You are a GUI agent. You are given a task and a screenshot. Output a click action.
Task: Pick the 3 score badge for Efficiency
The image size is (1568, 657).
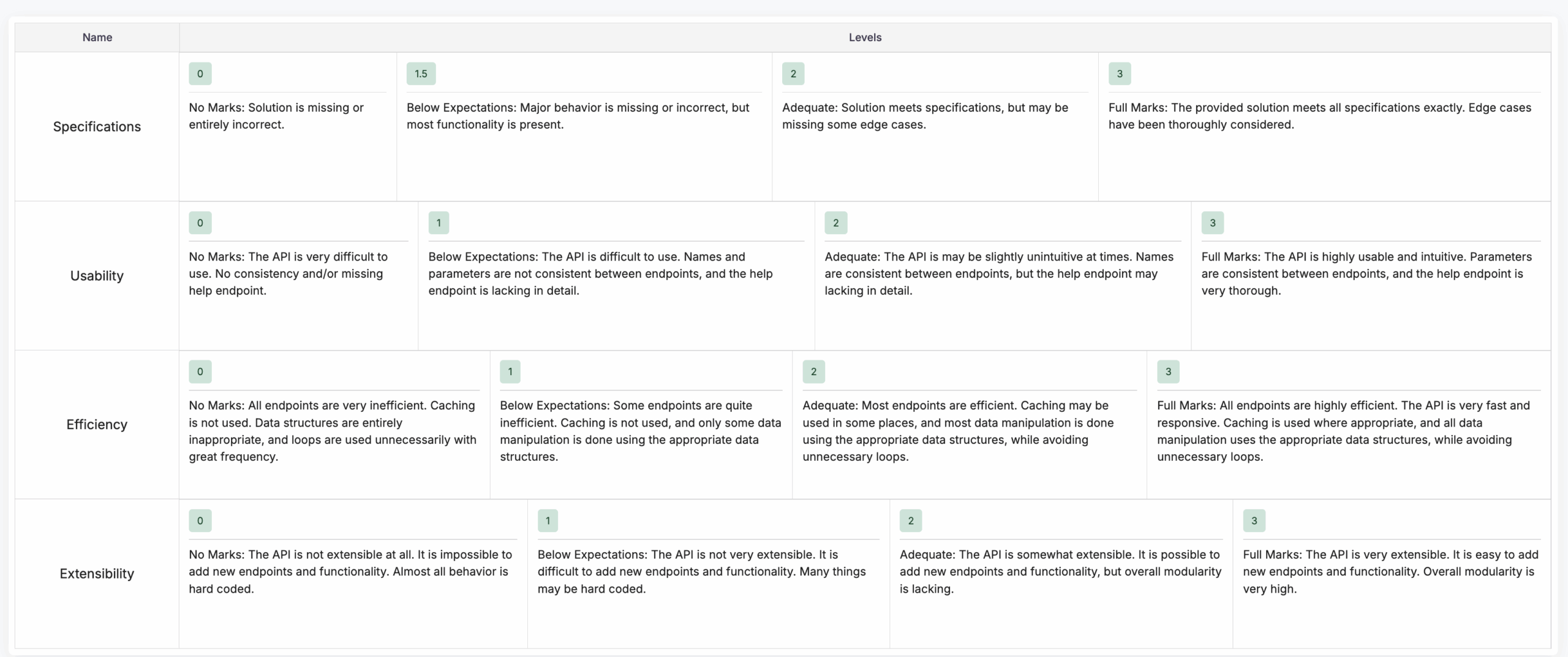[1167, 372]
